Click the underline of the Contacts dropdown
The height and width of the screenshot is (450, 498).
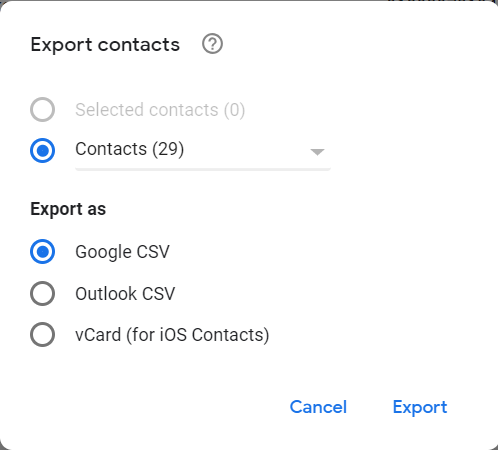tap(203, 169)
